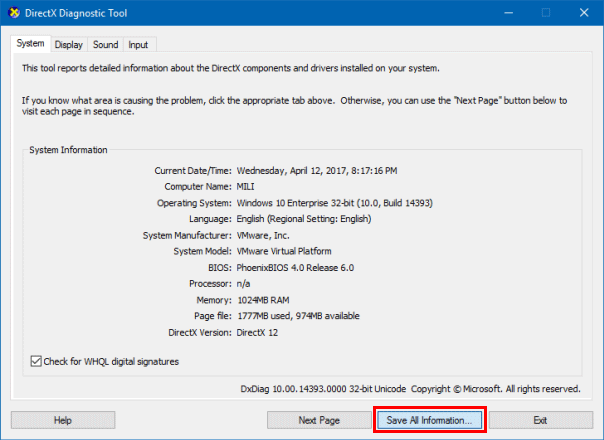This screenshot has width=604, height=440.
Task: Click the BIOS value PhoenixBIOS text
Action: (x=294, y=267)
